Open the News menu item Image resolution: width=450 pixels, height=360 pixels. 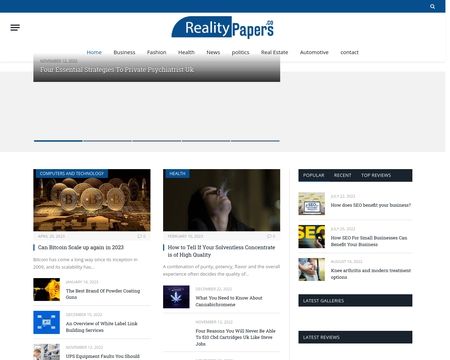pyautogui.click(x=213, y=52)
